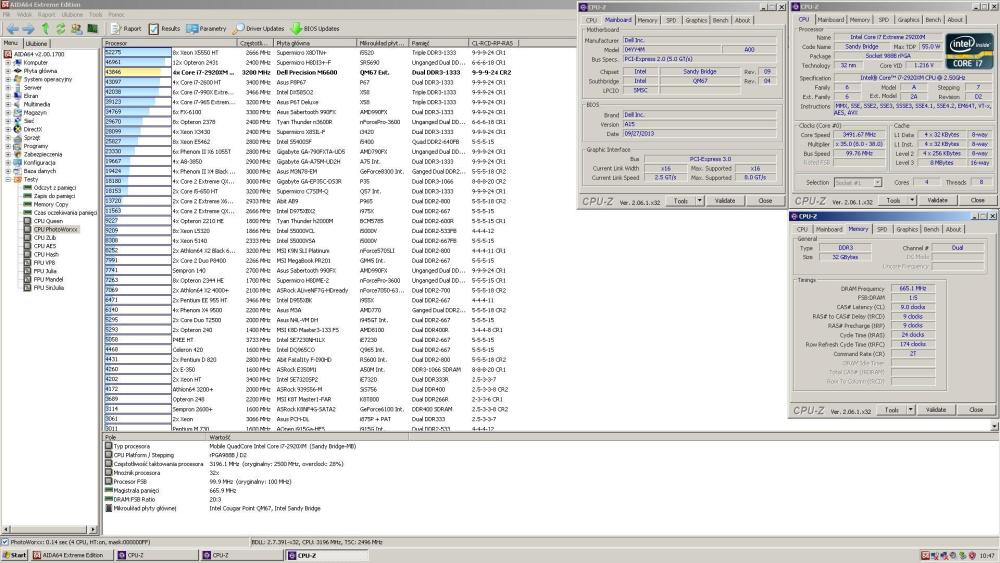The width and height of the screenshot is (1000, 563).
Task: Go back with the blue left arrow in AIDA64
Action: (12, 29)
